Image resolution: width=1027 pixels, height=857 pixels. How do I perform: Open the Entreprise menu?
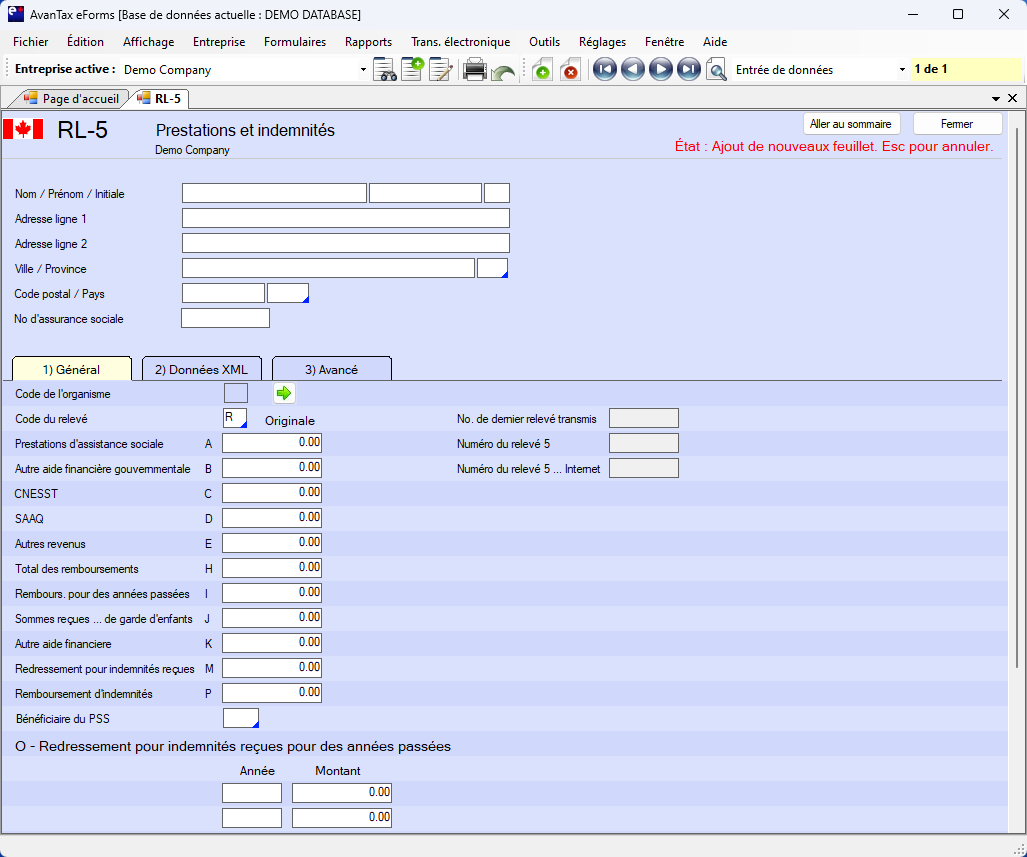[x=219, y=42]
